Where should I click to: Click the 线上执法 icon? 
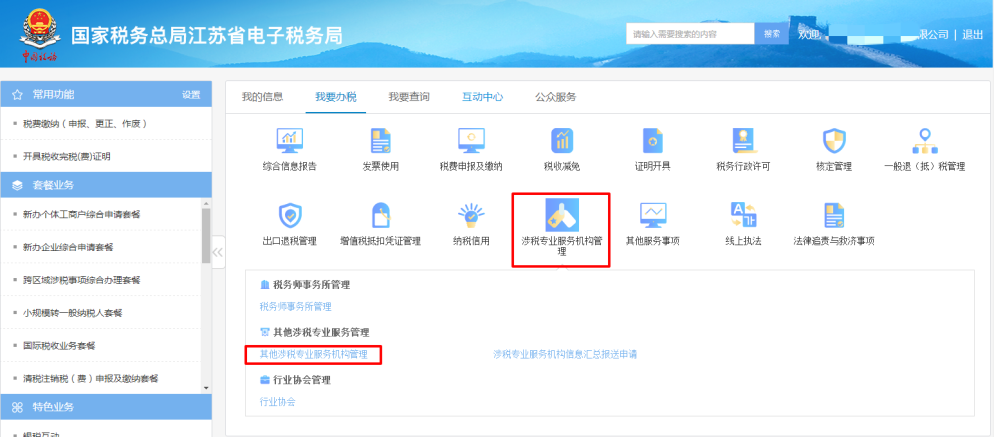tap(743, 217)
